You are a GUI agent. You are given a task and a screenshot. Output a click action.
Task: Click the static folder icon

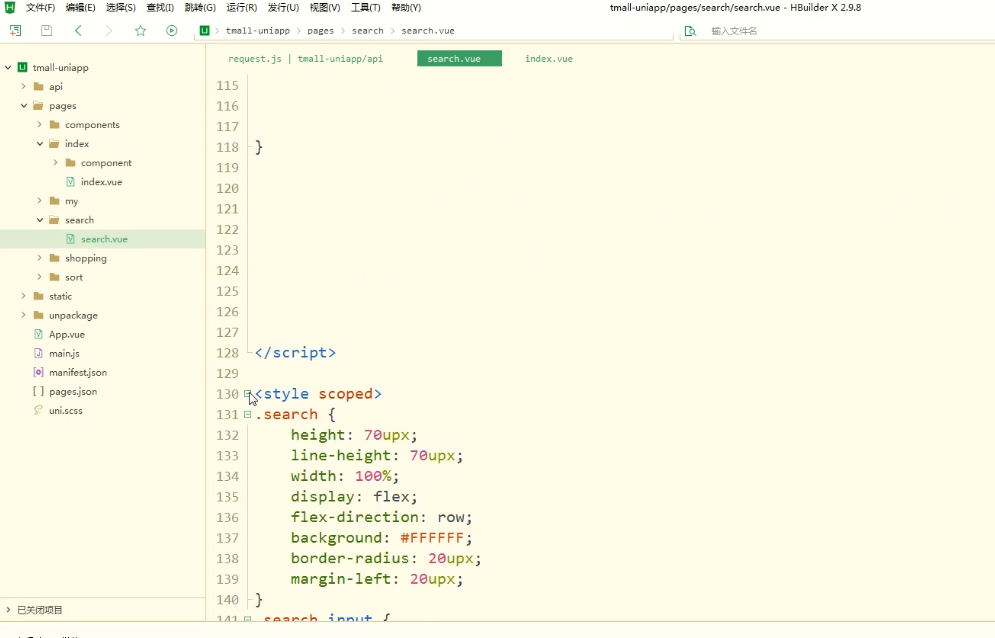pyautogui.click(x=39, y=296)
